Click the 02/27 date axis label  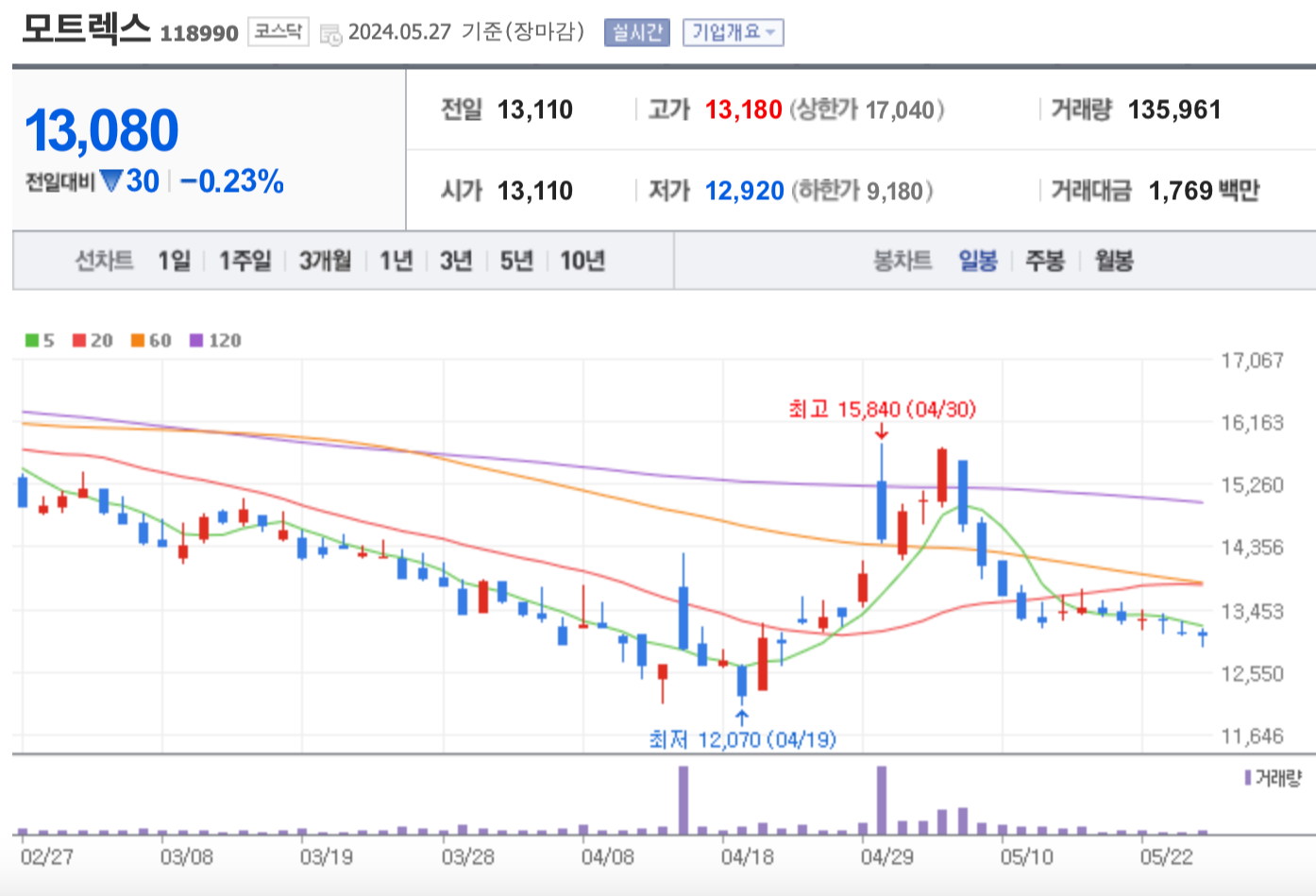point(46,857)
